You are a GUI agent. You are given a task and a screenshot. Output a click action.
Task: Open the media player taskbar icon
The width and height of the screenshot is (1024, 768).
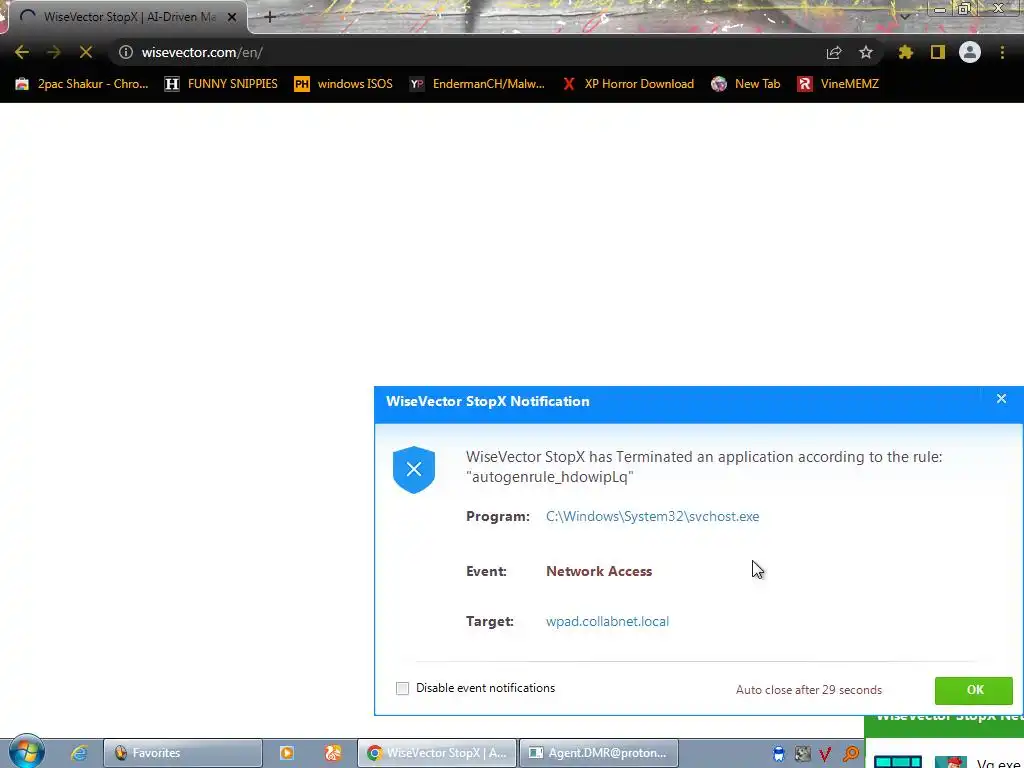(x=287, y=753)
